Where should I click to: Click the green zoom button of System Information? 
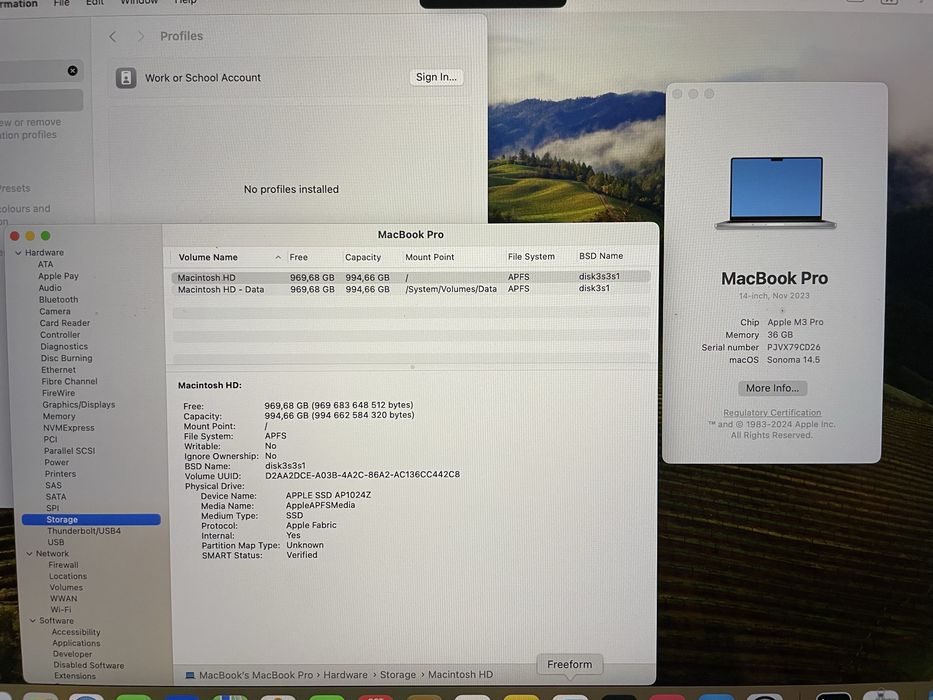pos(46,236)
